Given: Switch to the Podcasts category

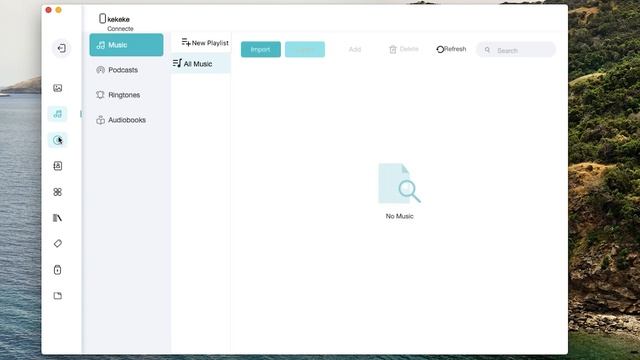Looking at the screenshot, I should 126,70.
